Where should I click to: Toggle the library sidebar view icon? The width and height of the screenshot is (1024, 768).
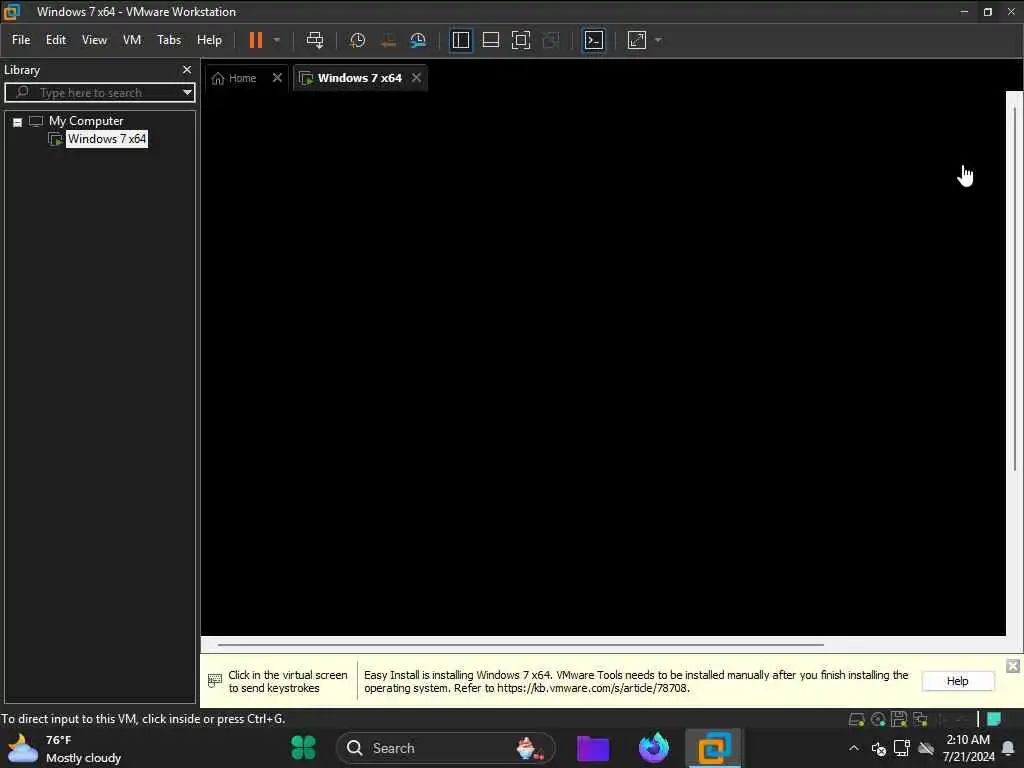tap(460, 40)
